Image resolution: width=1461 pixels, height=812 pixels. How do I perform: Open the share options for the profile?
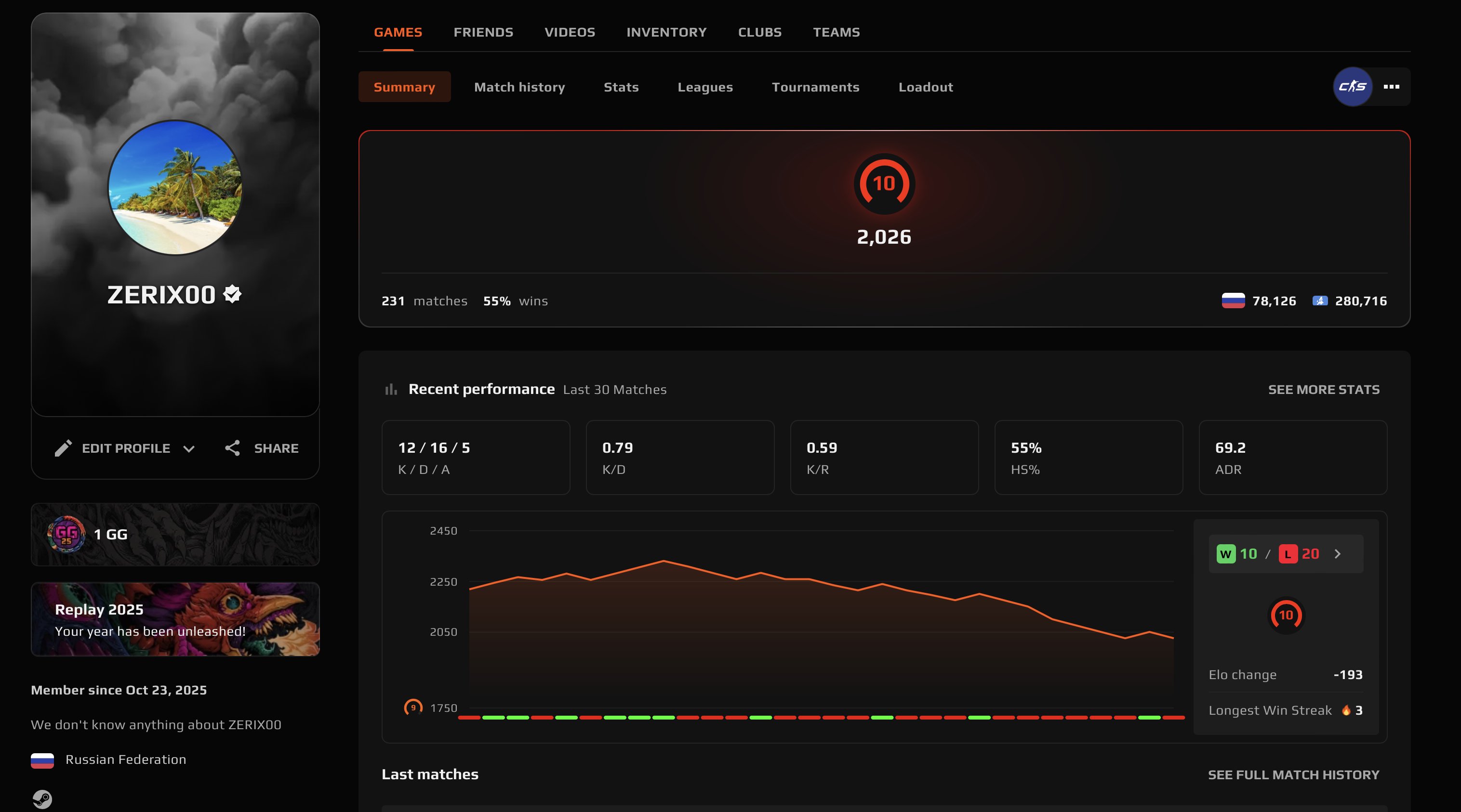tap(261, 448)
